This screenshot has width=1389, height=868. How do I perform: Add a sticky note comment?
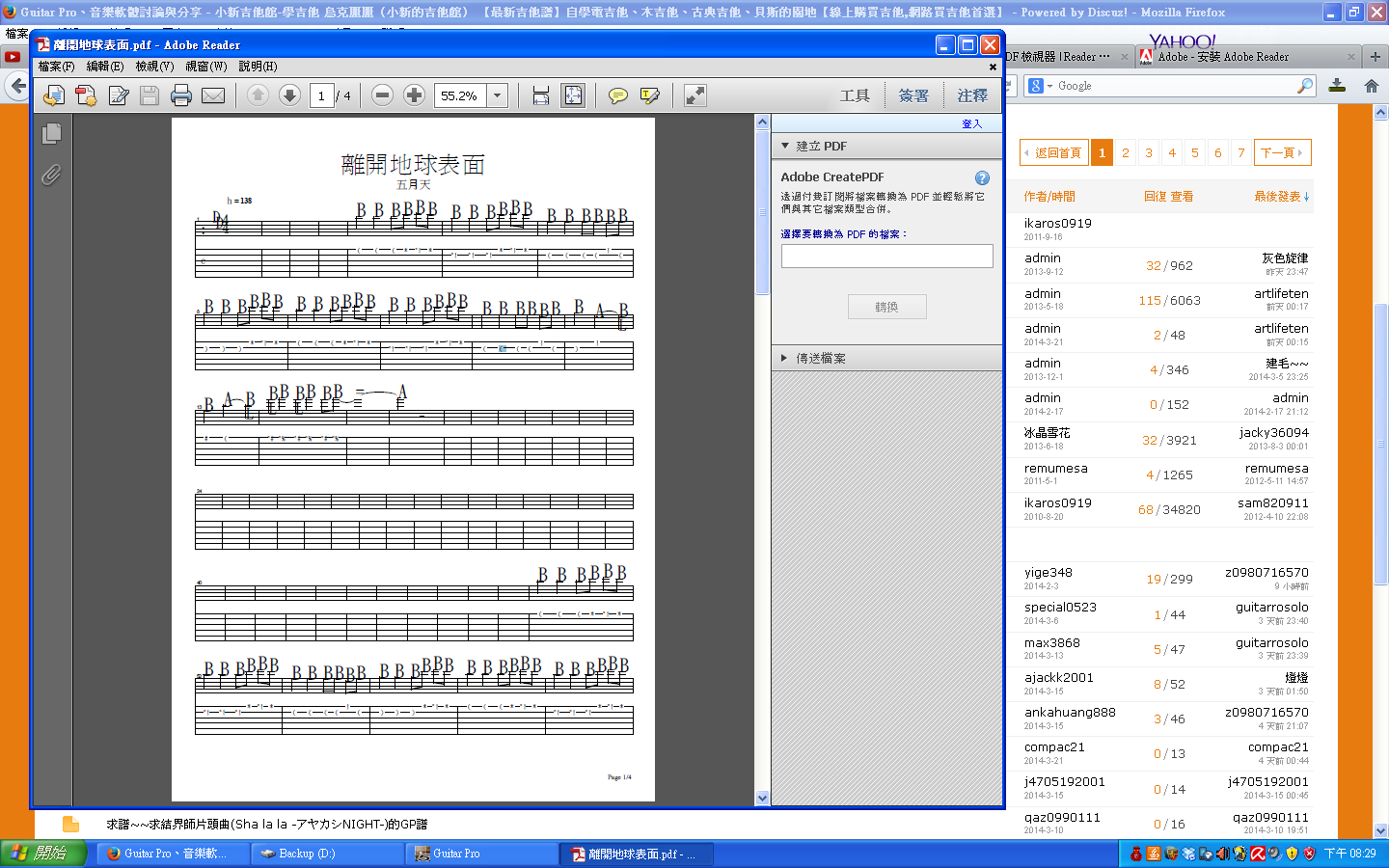[618, 95]
